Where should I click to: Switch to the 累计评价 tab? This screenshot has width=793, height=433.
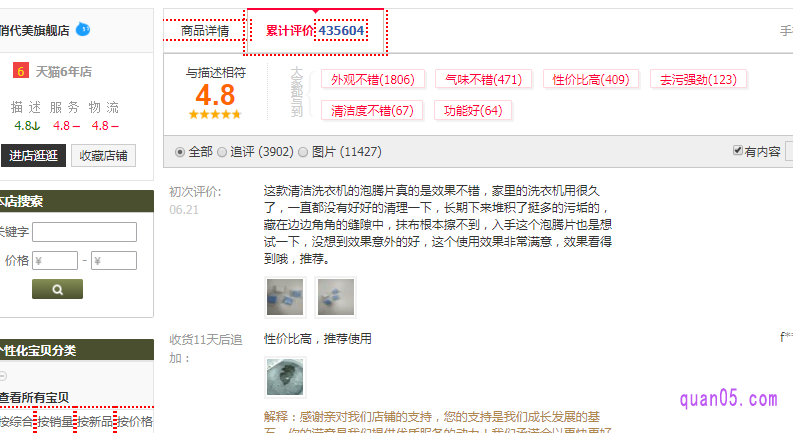click(316, 31)
